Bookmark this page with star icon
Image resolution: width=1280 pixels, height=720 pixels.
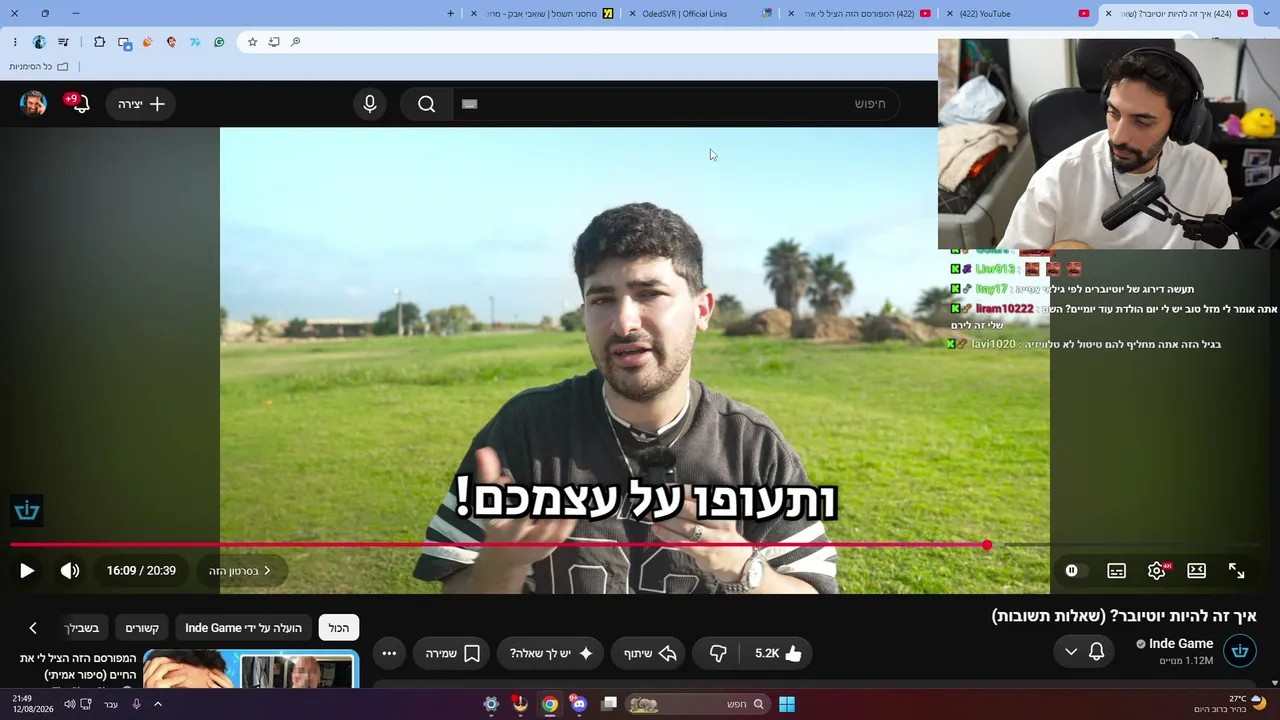[x=252, y=42]
